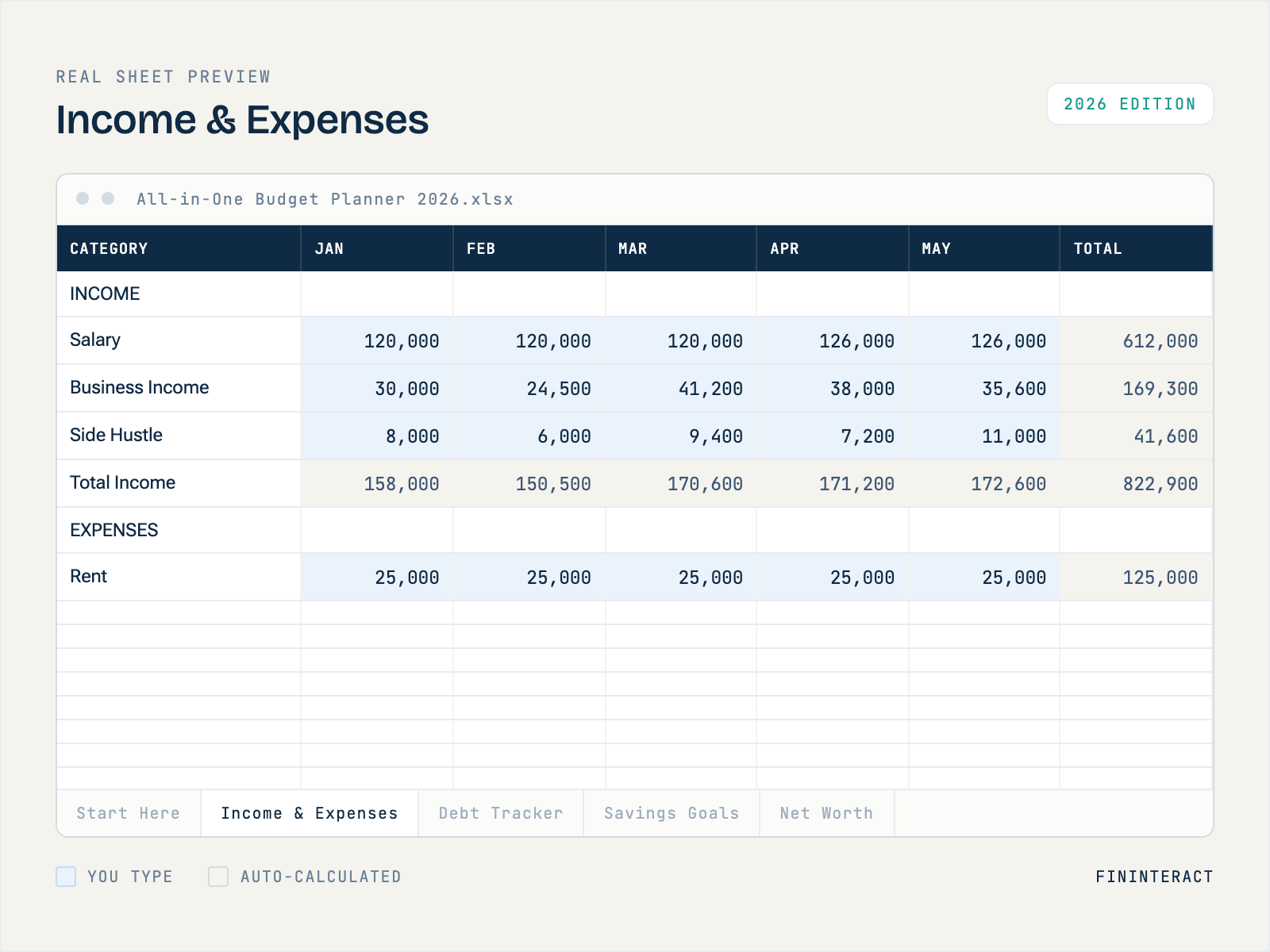Open the Savings Goals tab
The image size is (1270, 952).
click(x=672, y=813)
